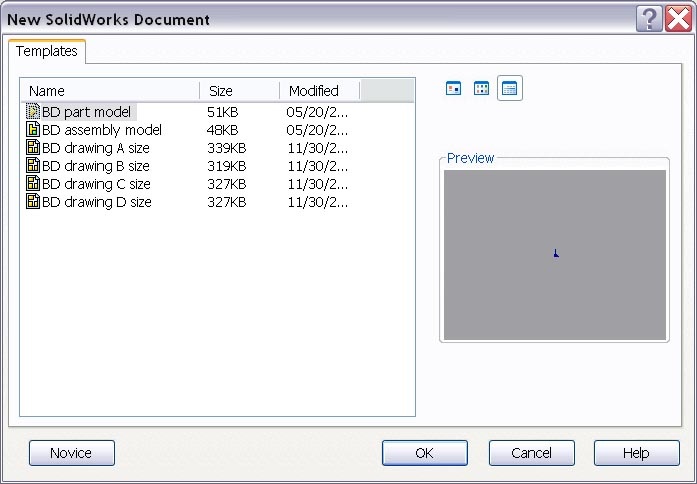Viewport: 697px width, 484px height.
Task: Switch to Large Icons view
Action: click(453, 88)
